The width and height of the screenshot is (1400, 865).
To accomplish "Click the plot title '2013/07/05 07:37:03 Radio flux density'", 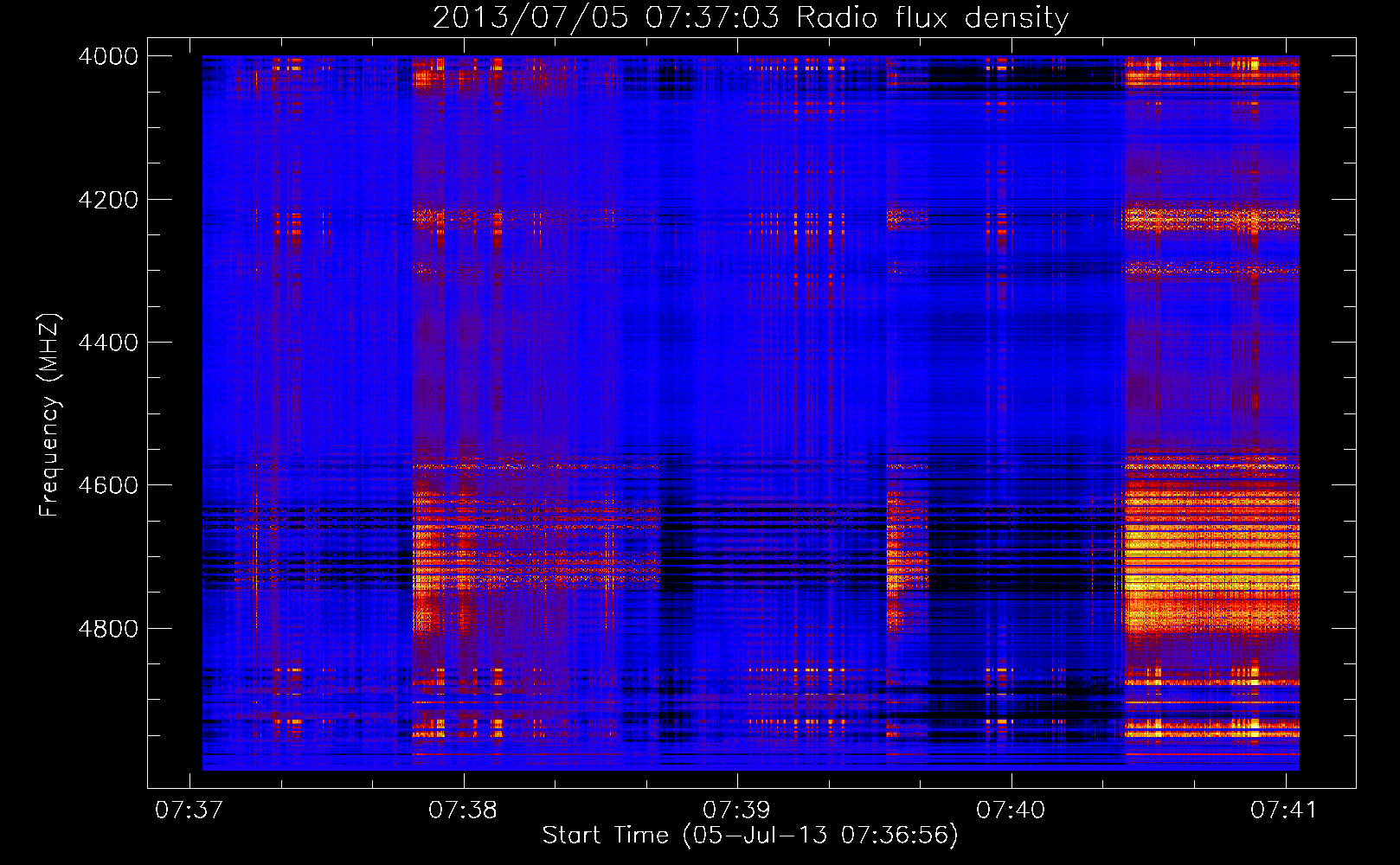I will 750,18.
